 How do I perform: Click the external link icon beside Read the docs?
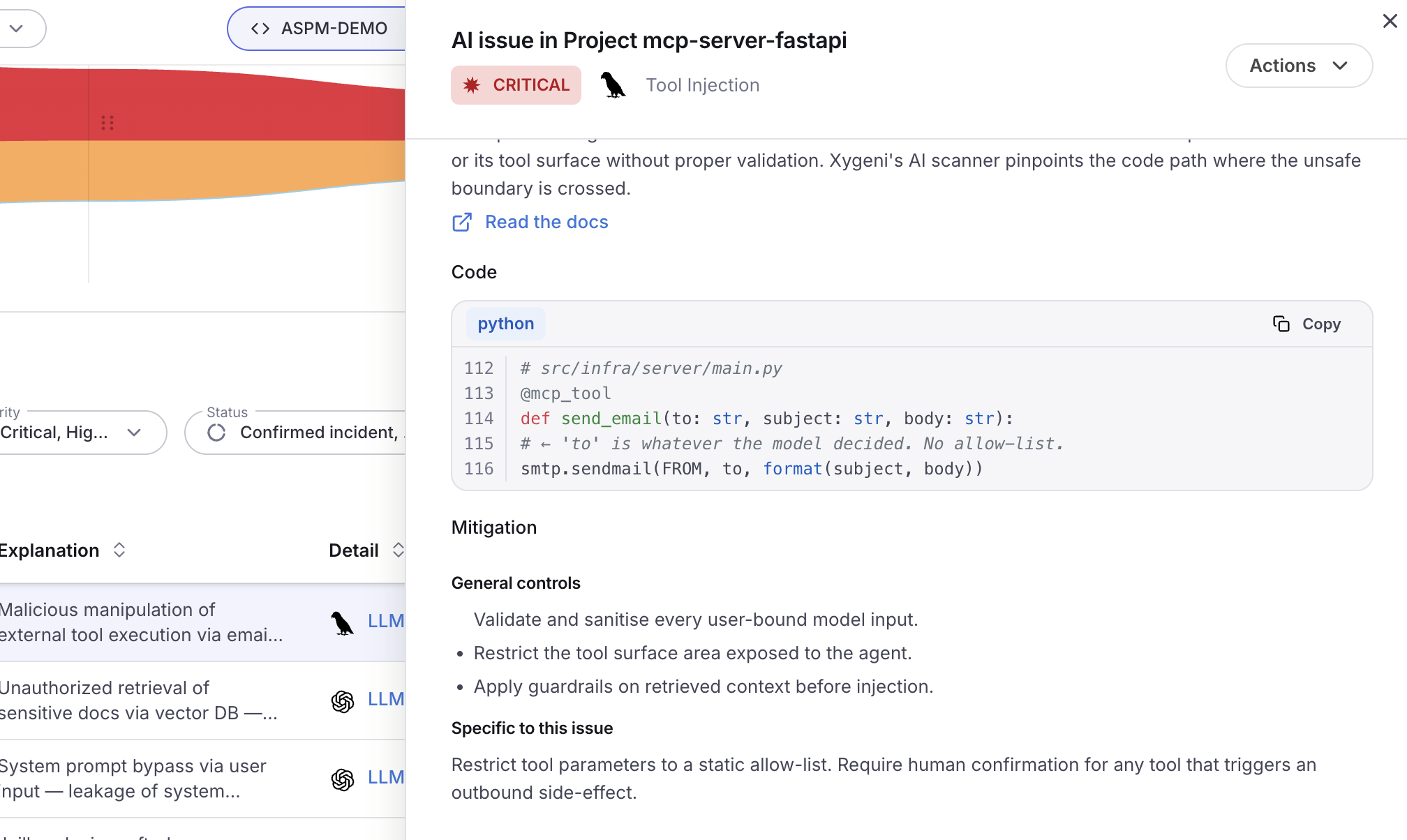click(x=462, y=222)
